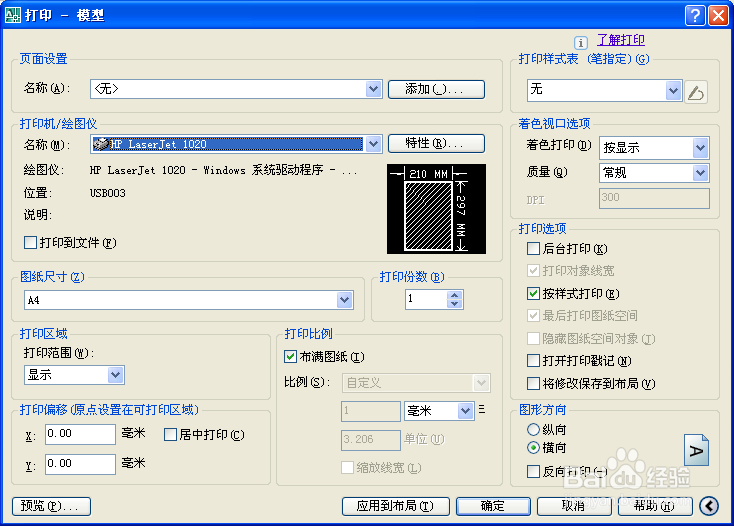This screenshot has width=734, height=526.
Task: Click the 特性 printer properties button
Action: pos(436,143)
